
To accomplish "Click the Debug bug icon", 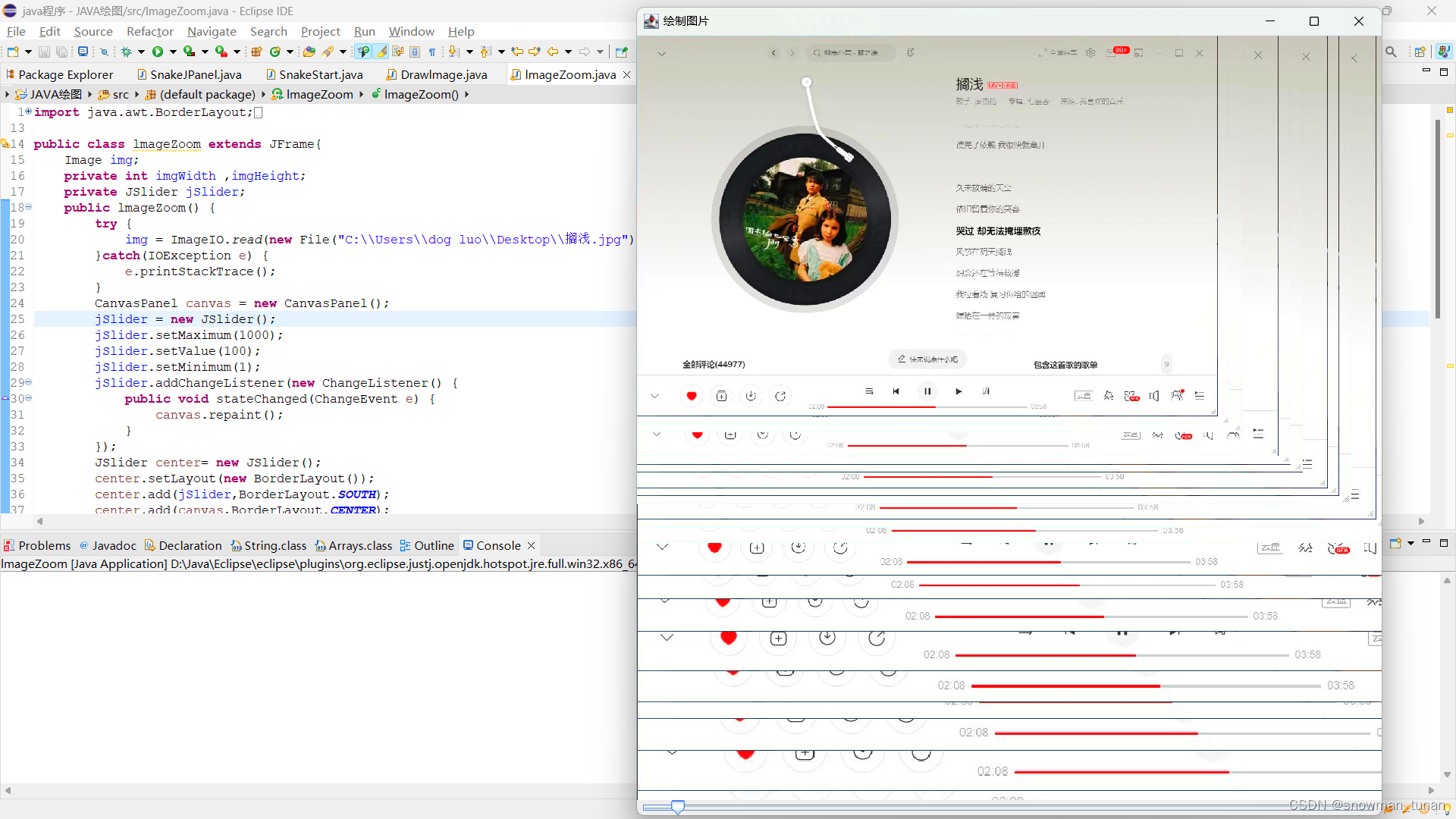I will pyautogui.click(x=126, y=52).
